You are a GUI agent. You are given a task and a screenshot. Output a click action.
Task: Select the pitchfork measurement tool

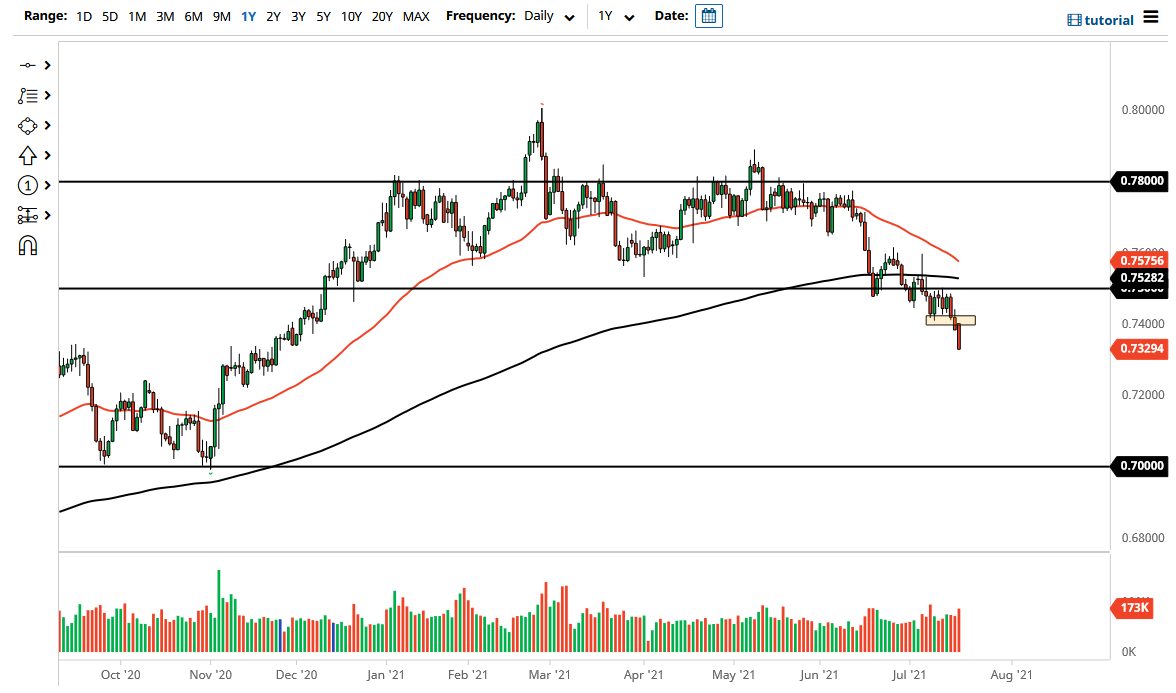point(28,215)
